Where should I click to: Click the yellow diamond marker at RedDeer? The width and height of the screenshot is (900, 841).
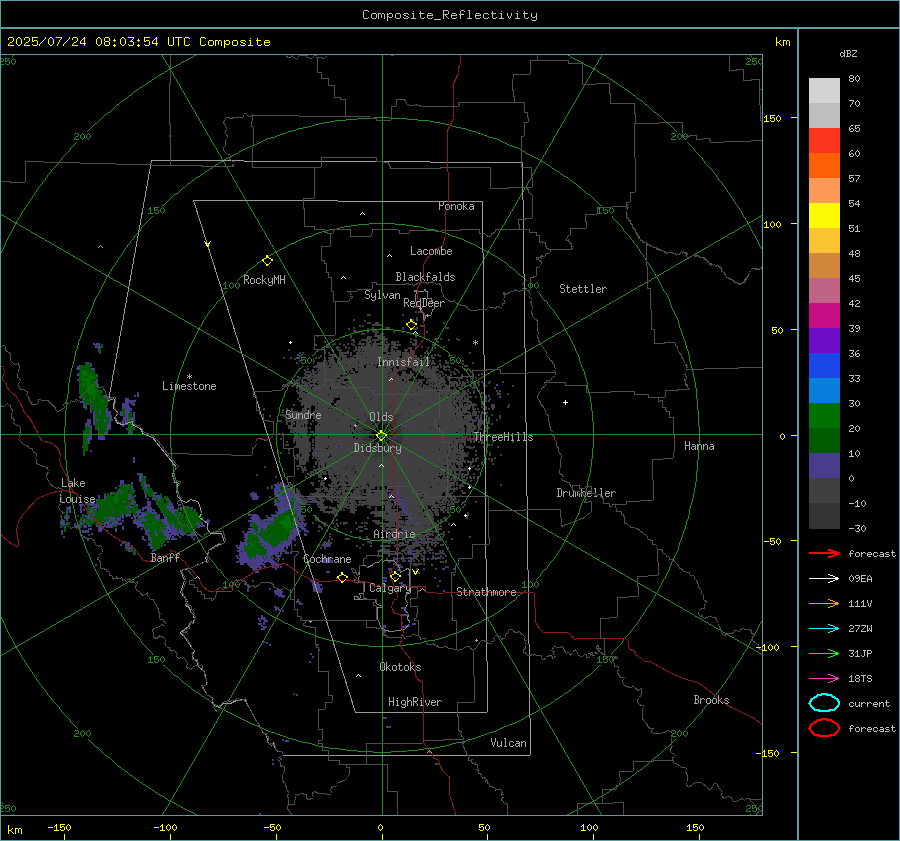click(x=411, y=325)
